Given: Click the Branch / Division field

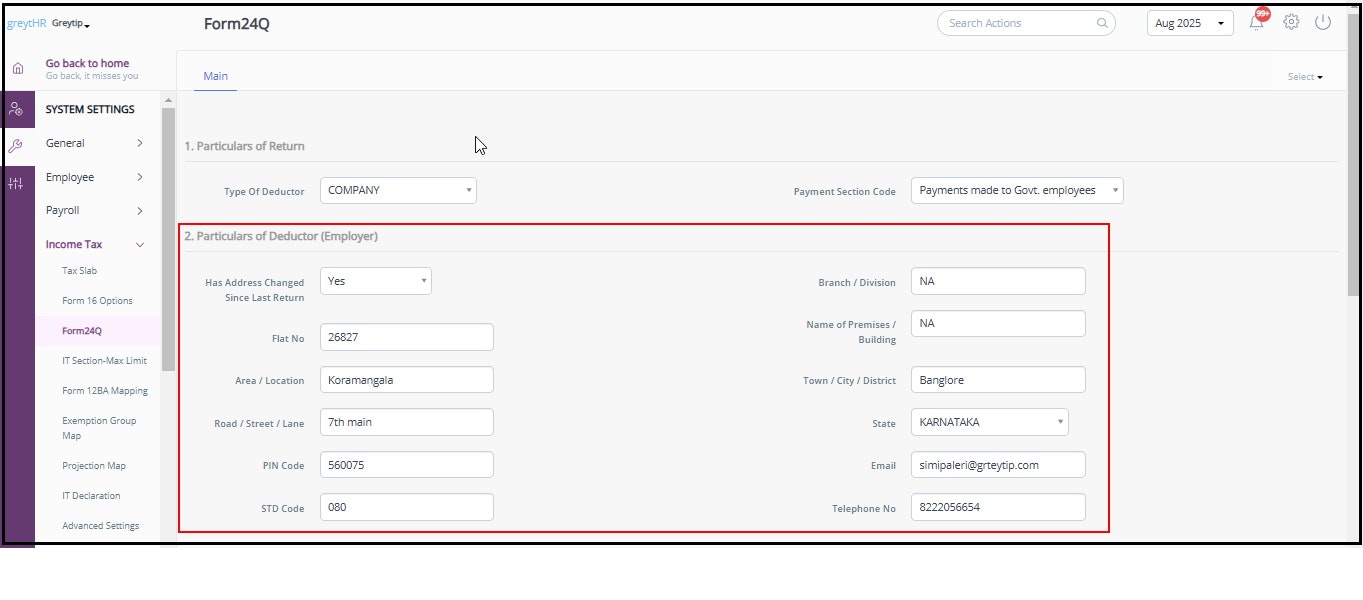Looking at the screenshot, I should tap(998, 281).
